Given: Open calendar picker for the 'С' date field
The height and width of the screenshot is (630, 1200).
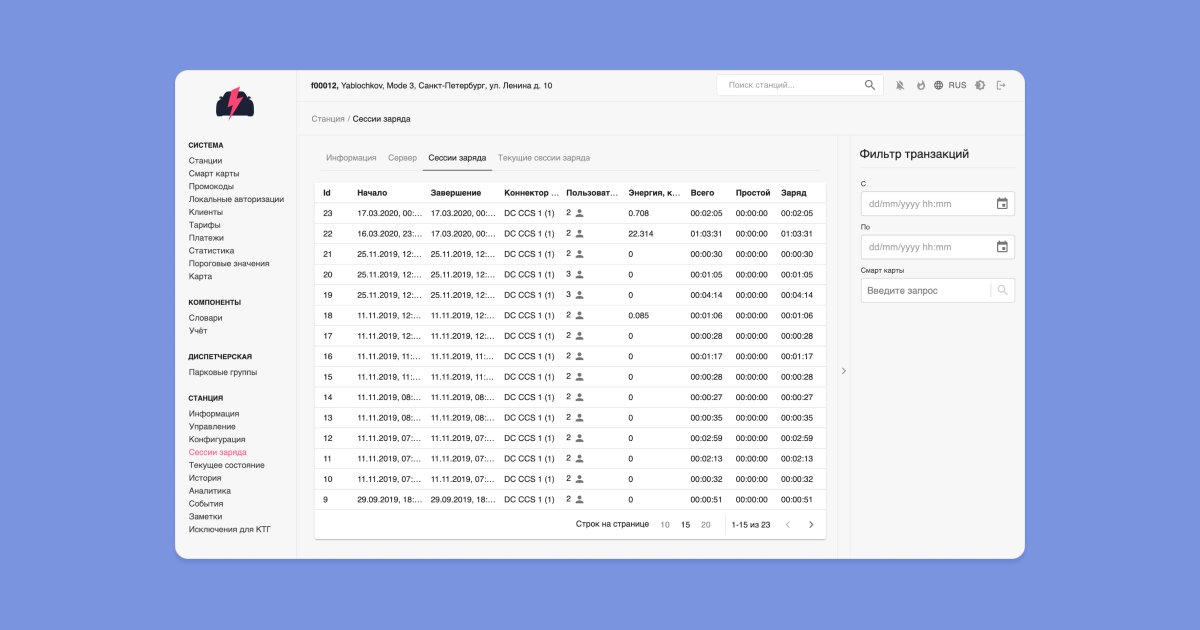Looking at the screenshot, I should tap(1002, 204).
